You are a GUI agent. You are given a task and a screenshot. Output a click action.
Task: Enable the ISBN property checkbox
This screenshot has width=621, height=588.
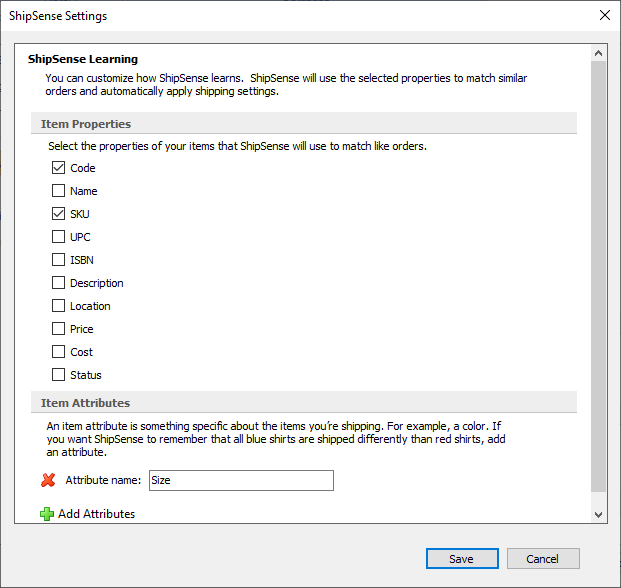pyautogui.click(x=58, y=260)
